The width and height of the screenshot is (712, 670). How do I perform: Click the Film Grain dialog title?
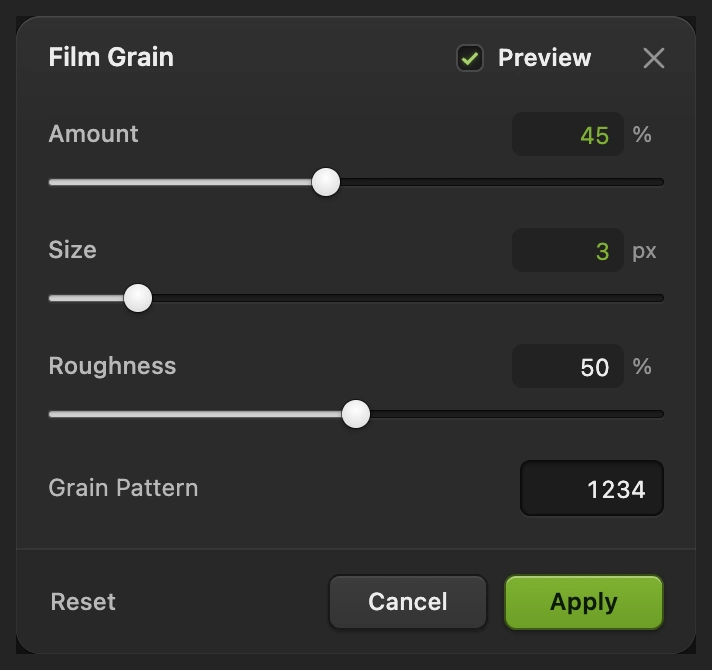coord(111,57)
